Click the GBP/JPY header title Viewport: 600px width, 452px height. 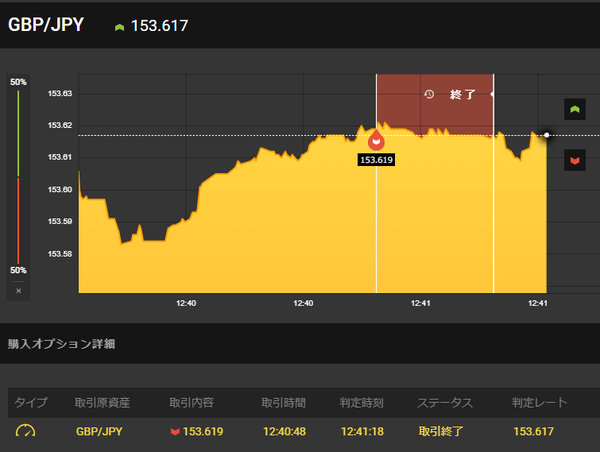click(x=46, y=25)
